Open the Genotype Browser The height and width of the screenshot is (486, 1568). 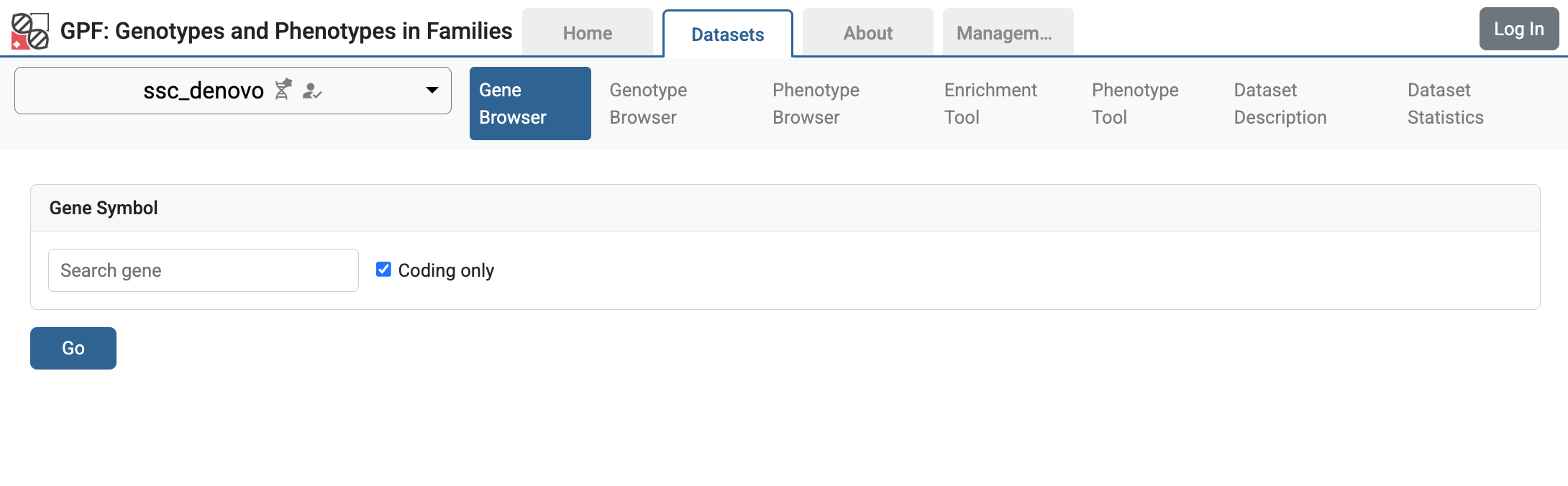coord(648,104)
